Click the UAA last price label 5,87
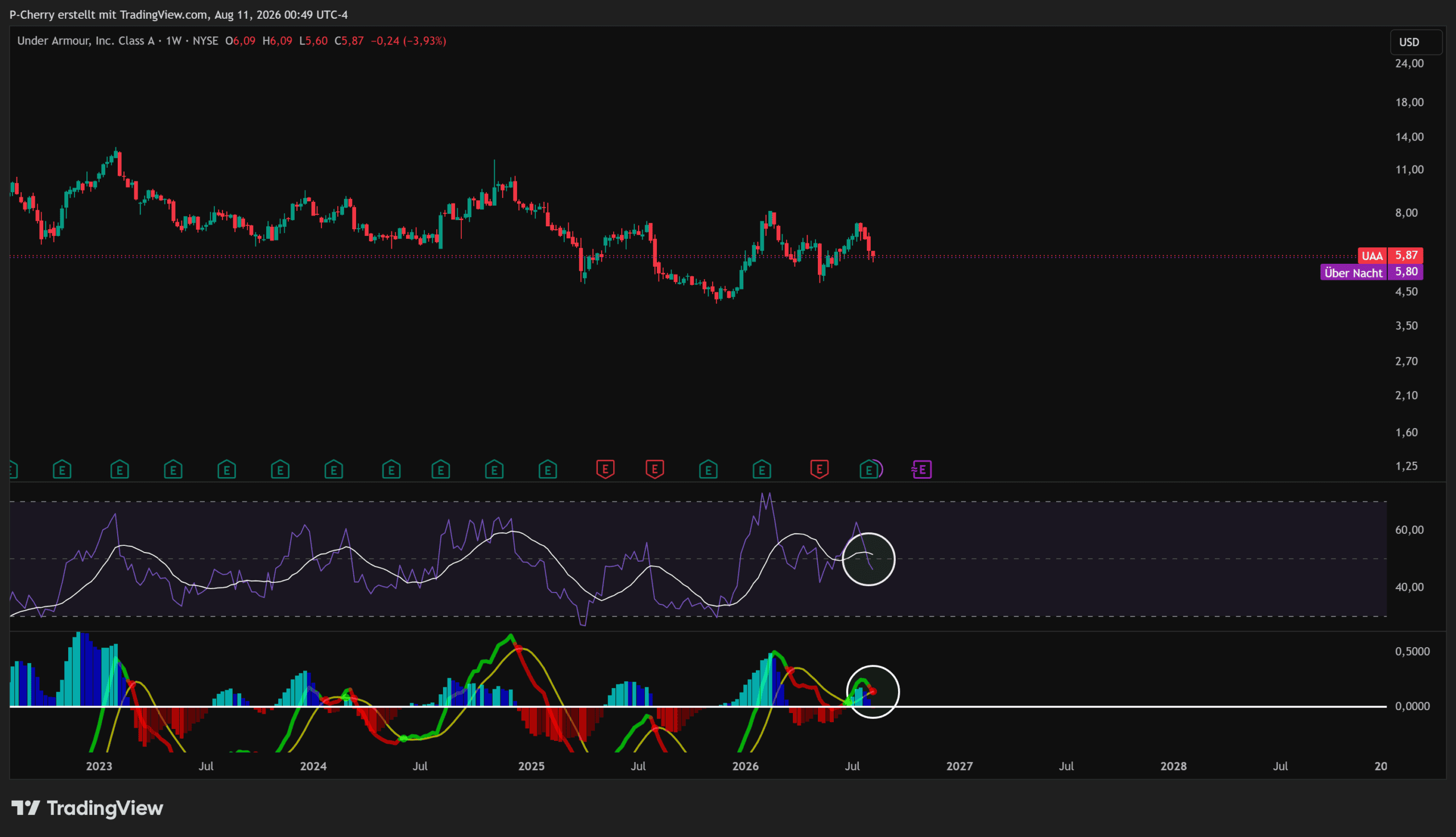Viewport: 1456px width, 837px height. coord(1391,255)
